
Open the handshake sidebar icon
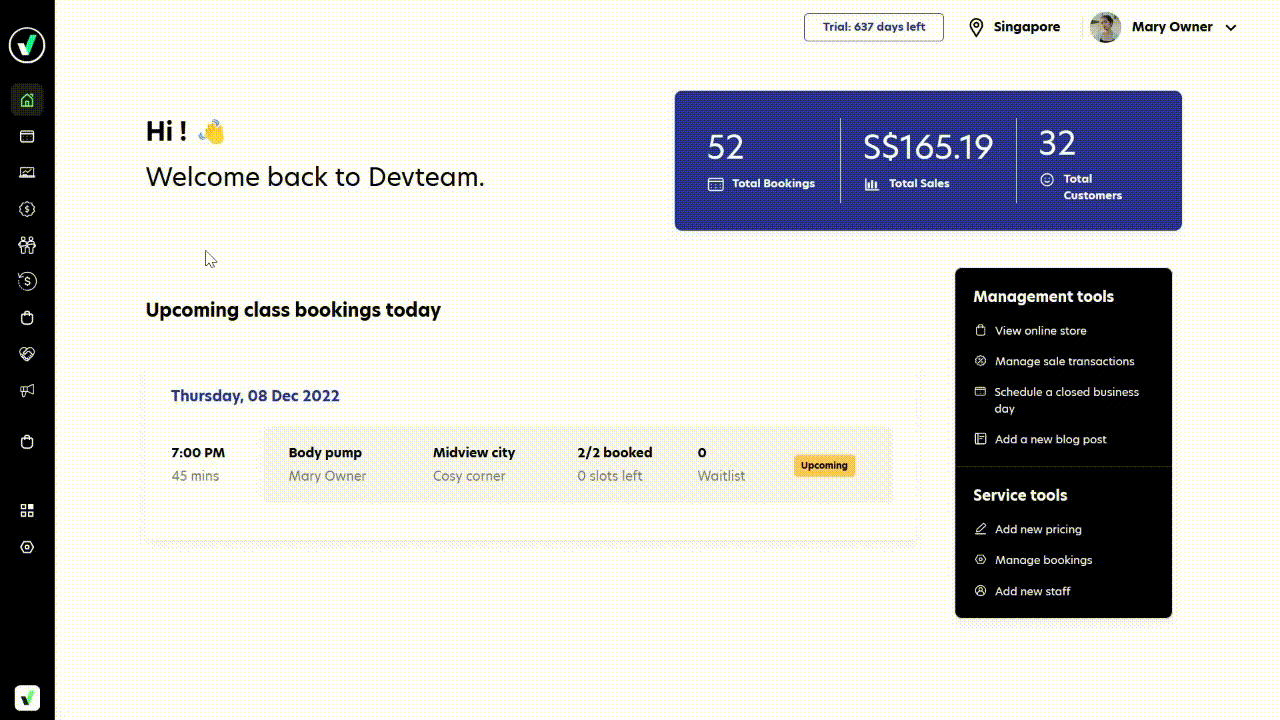(x=27, y=354)
